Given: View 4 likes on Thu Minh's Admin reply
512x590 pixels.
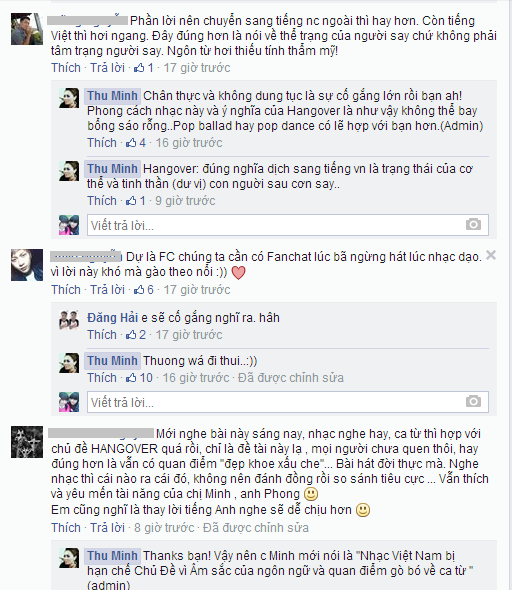Looking at the screenshot, I should click(x=135, y=143).
